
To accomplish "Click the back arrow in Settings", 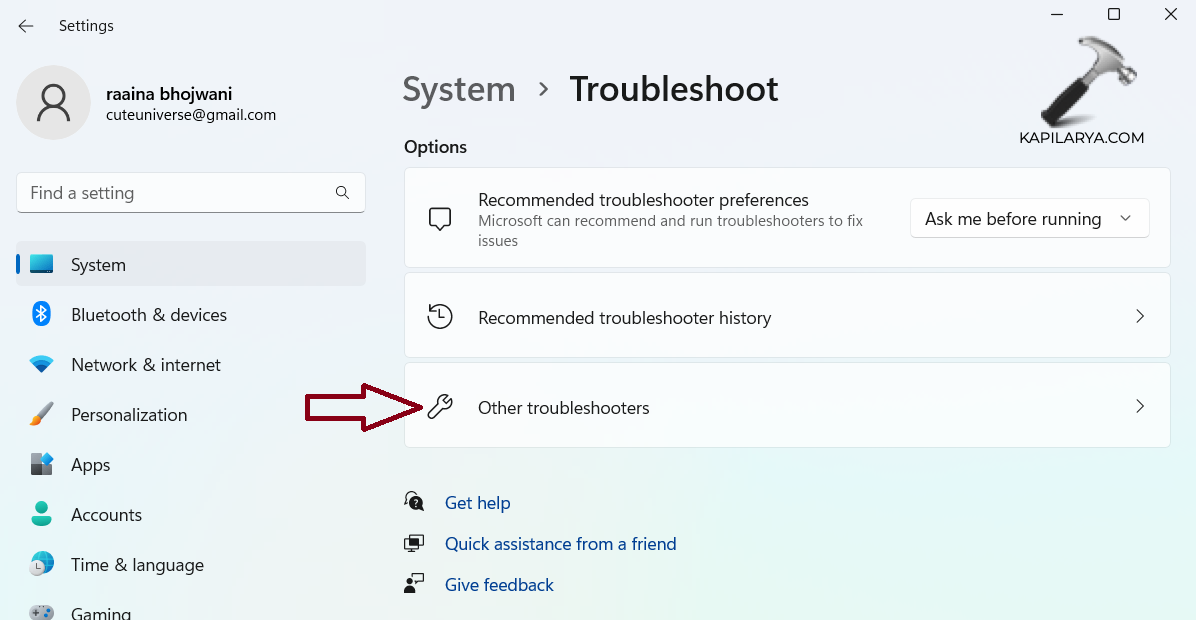I will pos(26,26).
